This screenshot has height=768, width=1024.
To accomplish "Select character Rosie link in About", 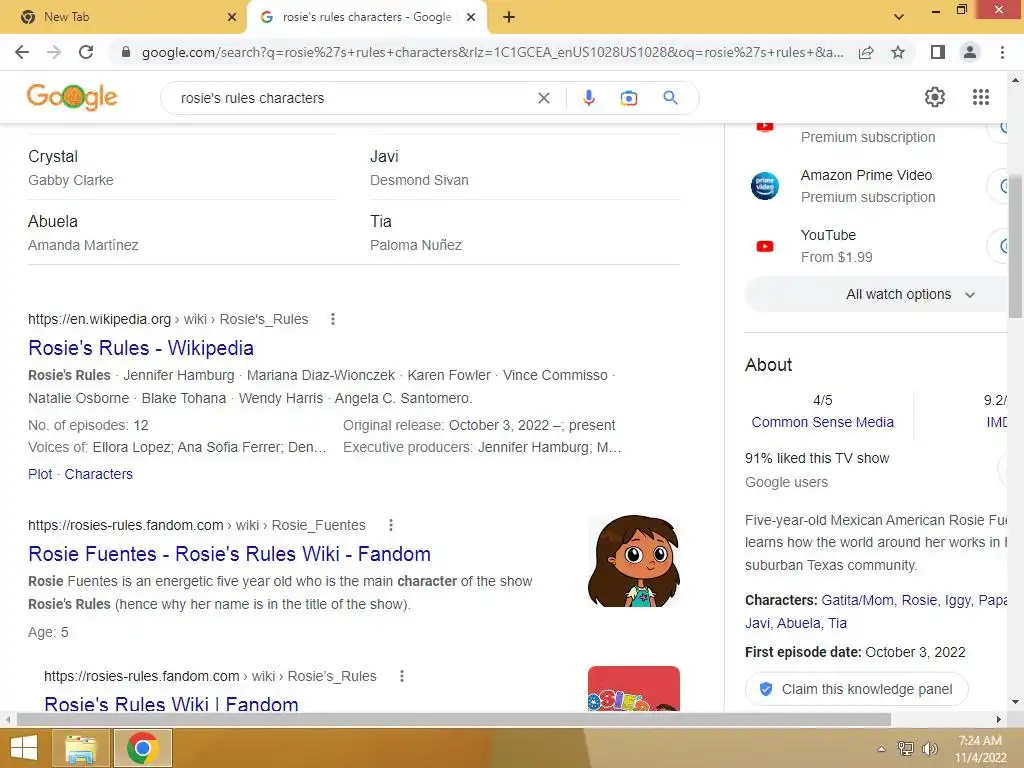I will point(919,600).
